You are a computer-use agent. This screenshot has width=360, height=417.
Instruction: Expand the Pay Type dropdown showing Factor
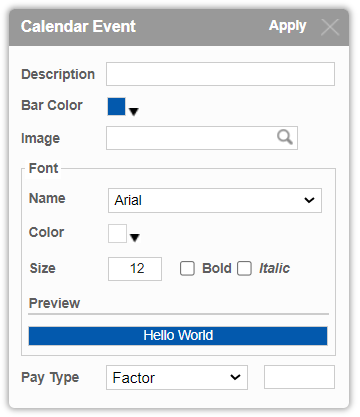click(x=177, y=377)
